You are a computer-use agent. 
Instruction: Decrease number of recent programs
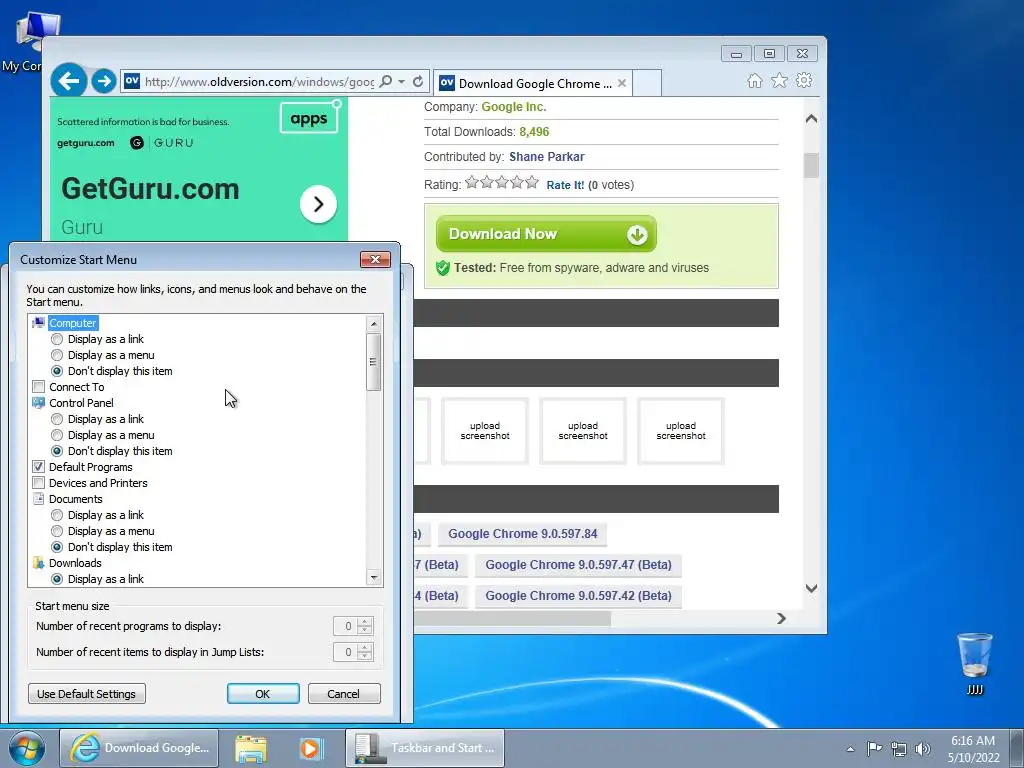click(x=365, y=630)
